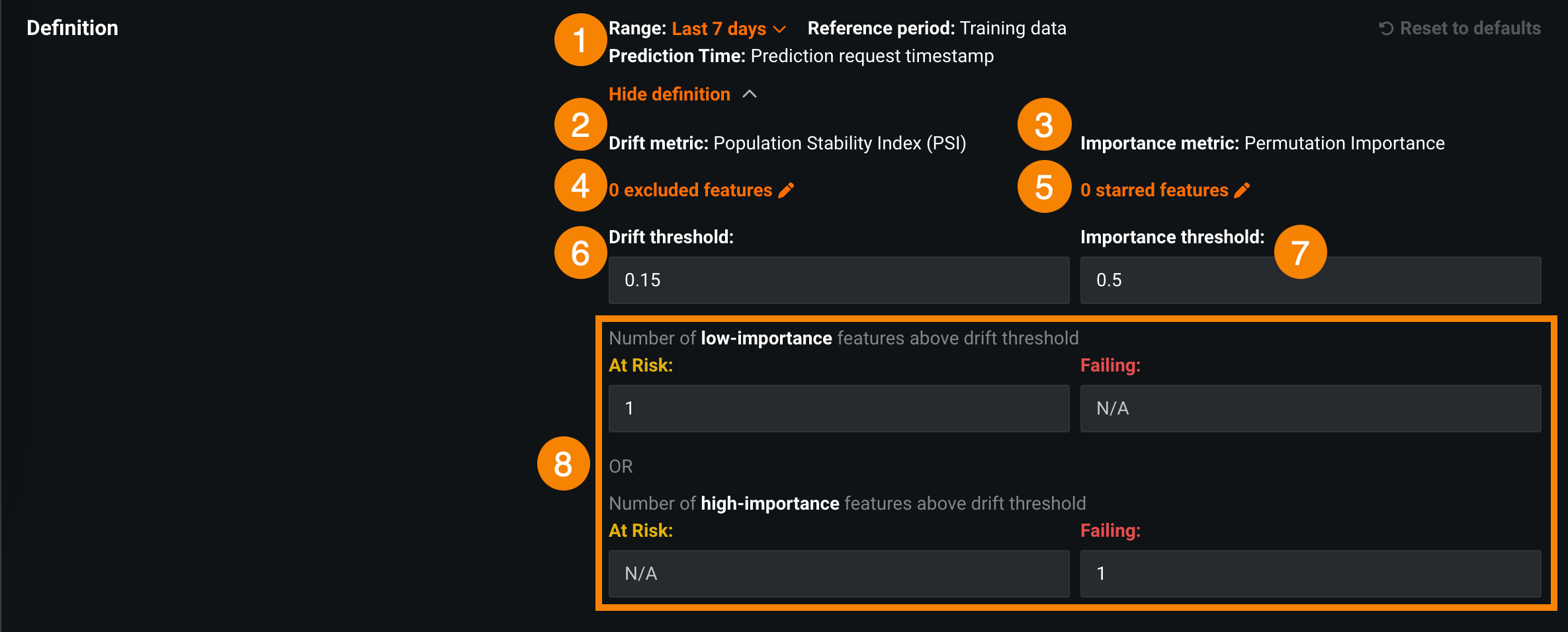This screenshot has height=632, width=1568.
Task: Click low-importance Failing N/A field
Action: (1310, 409)
